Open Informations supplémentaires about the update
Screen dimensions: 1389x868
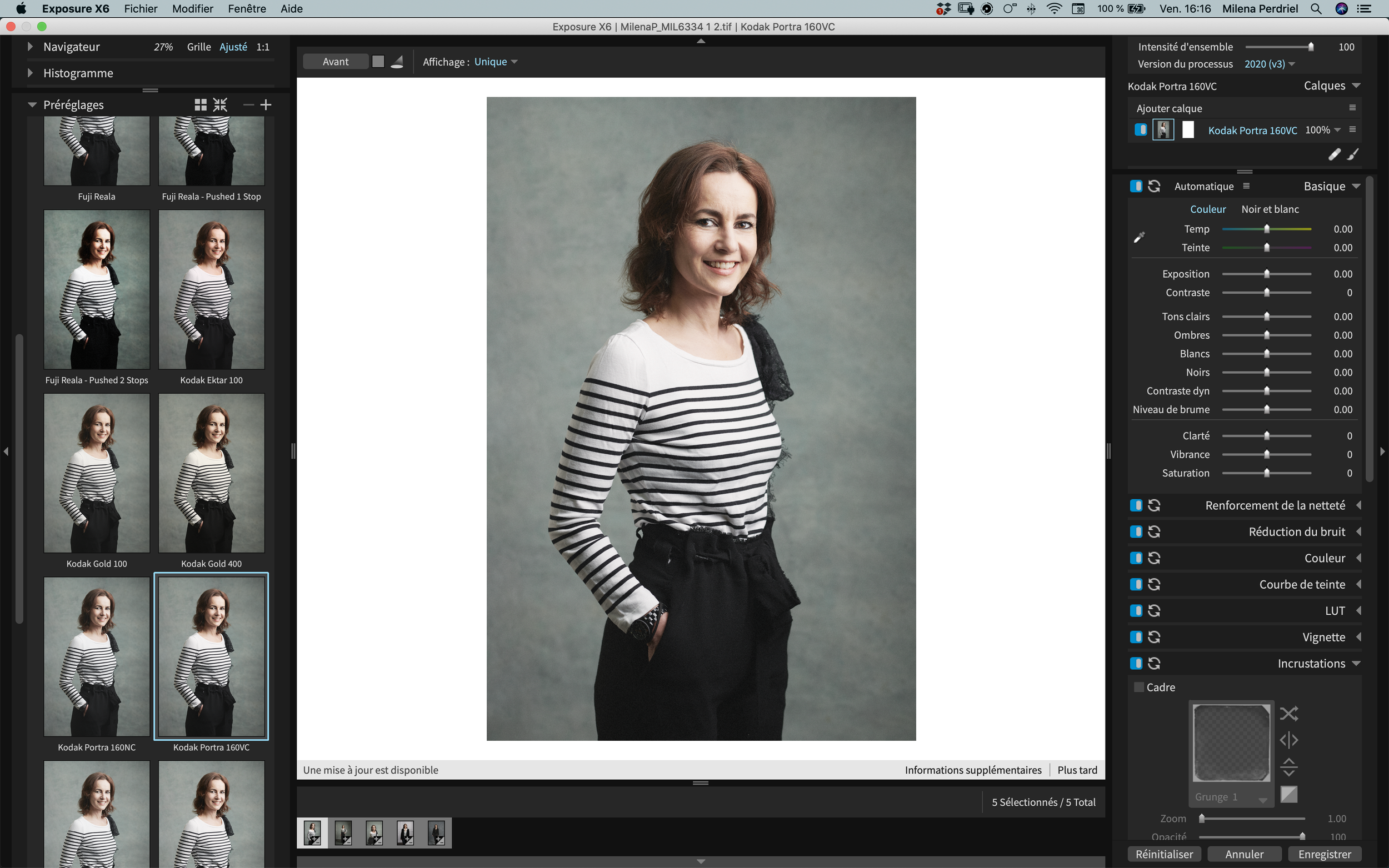click(x=973, y=770)
